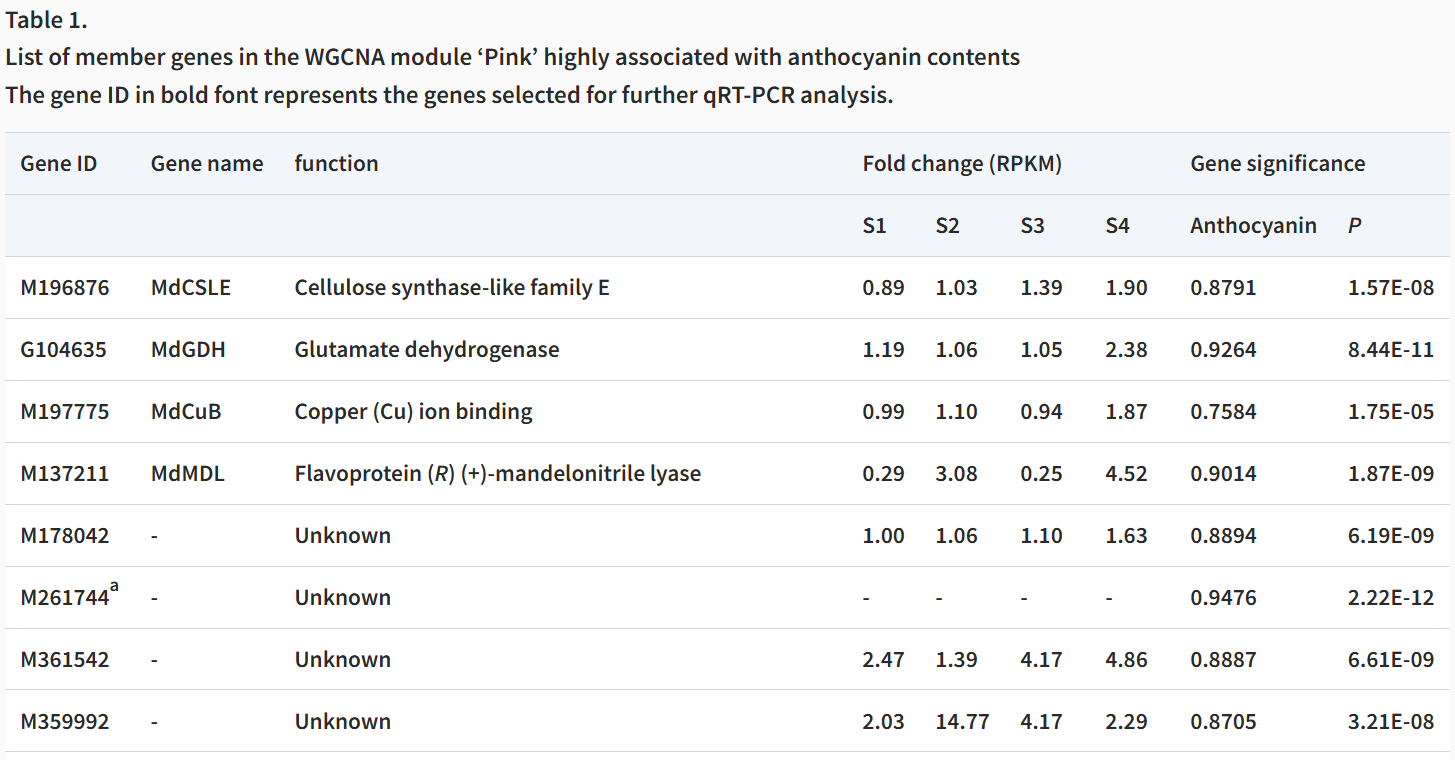
Task: Click 'Flavoprotein (R) (+)-mandelonitrile lyase' cell
Action: point(497,474)
